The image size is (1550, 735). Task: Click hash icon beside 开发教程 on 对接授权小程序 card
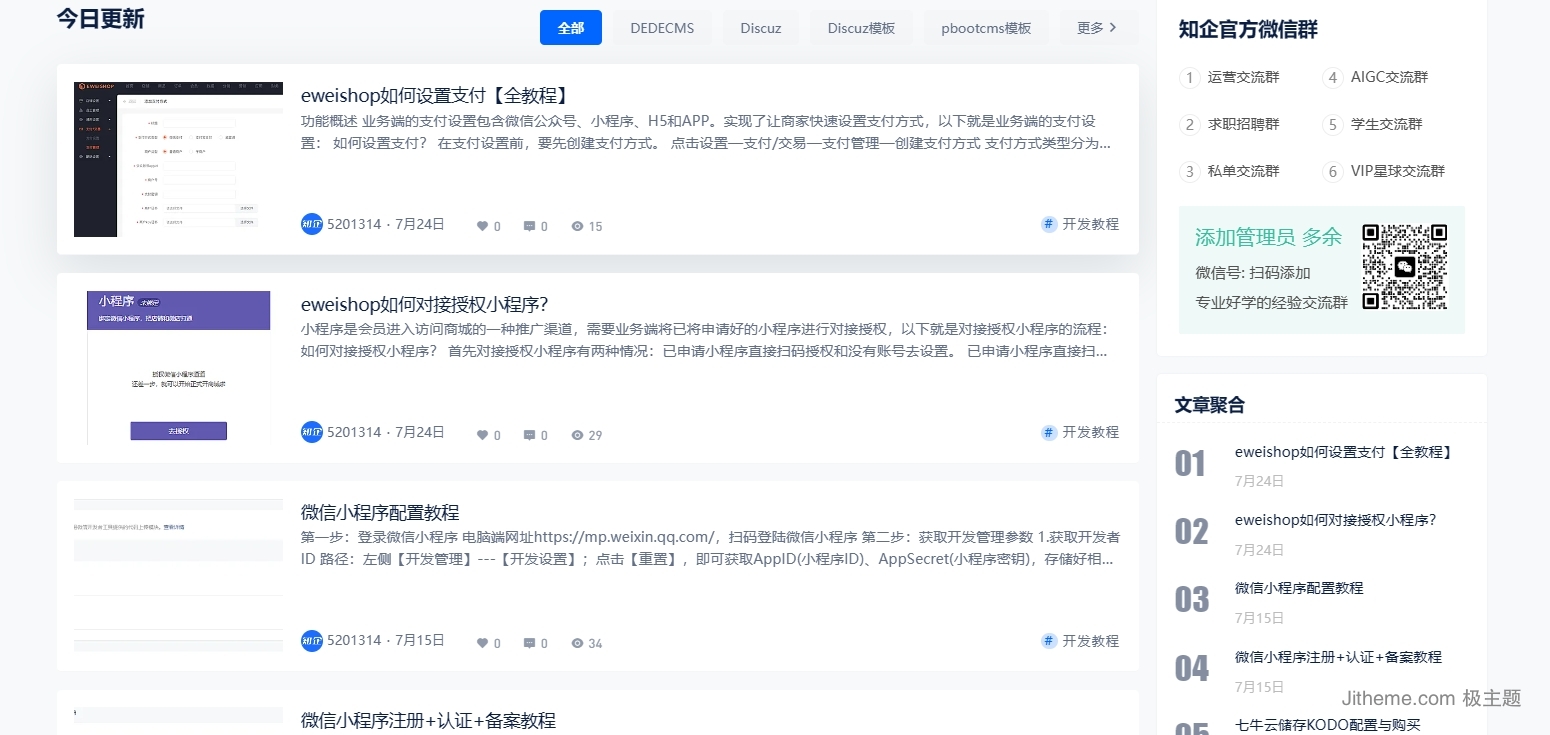pyautogui.click(x=1049, y=432)
